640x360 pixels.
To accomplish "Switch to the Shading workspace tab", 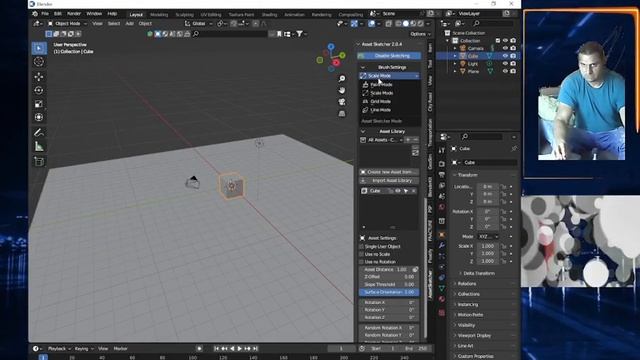I will [269, 15].
